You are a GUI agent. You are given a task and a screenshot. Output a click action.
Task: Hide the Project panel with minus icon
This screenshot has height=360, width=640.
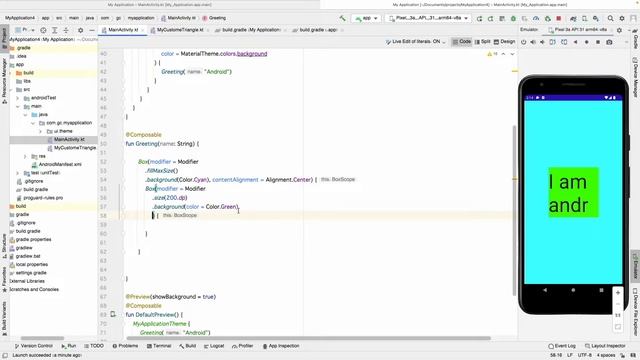click(x=92, y=30)
